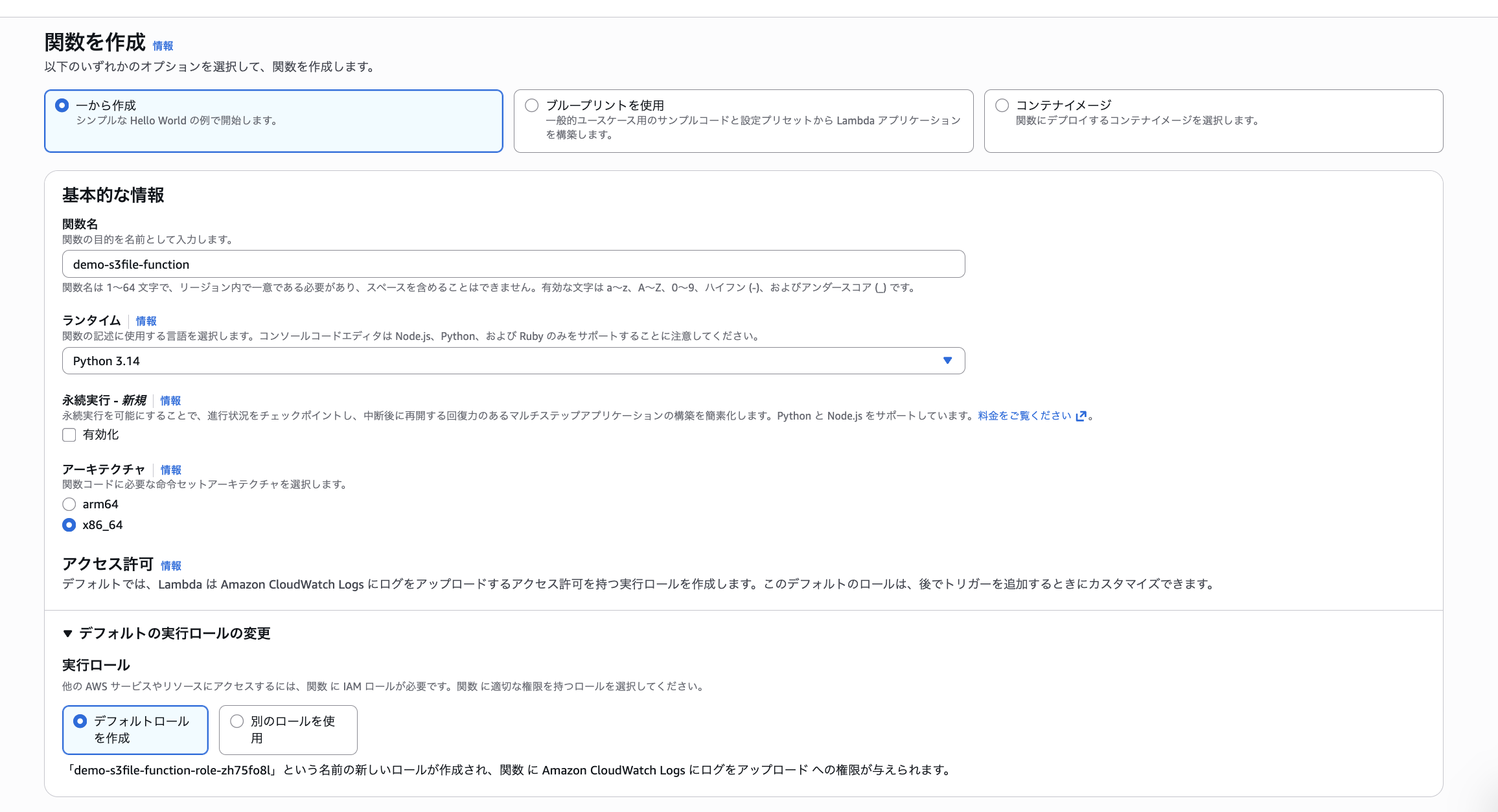Open 情報 beside 永続実行 - 新規
Image resolution: width=1498 pixels, height=812 pixels.
(170, 401)
